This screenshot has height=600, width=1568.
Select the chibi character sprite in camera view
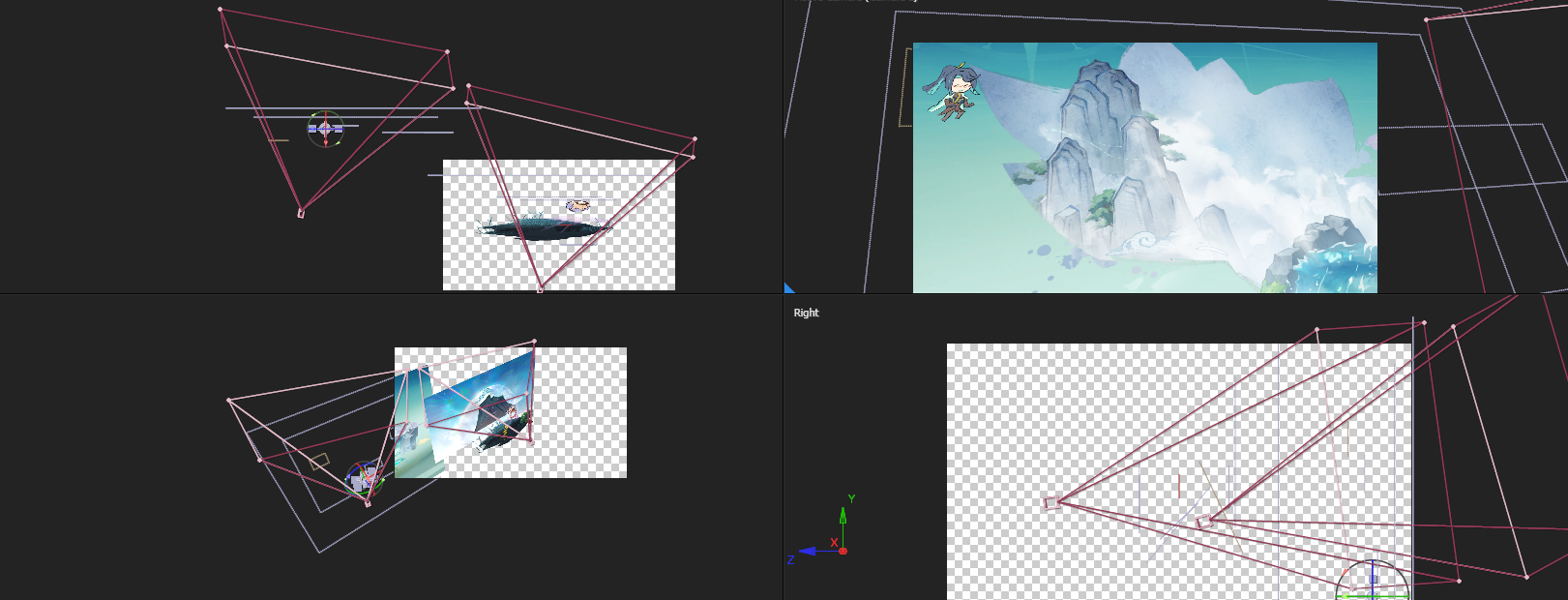click(x=953, y=92)
